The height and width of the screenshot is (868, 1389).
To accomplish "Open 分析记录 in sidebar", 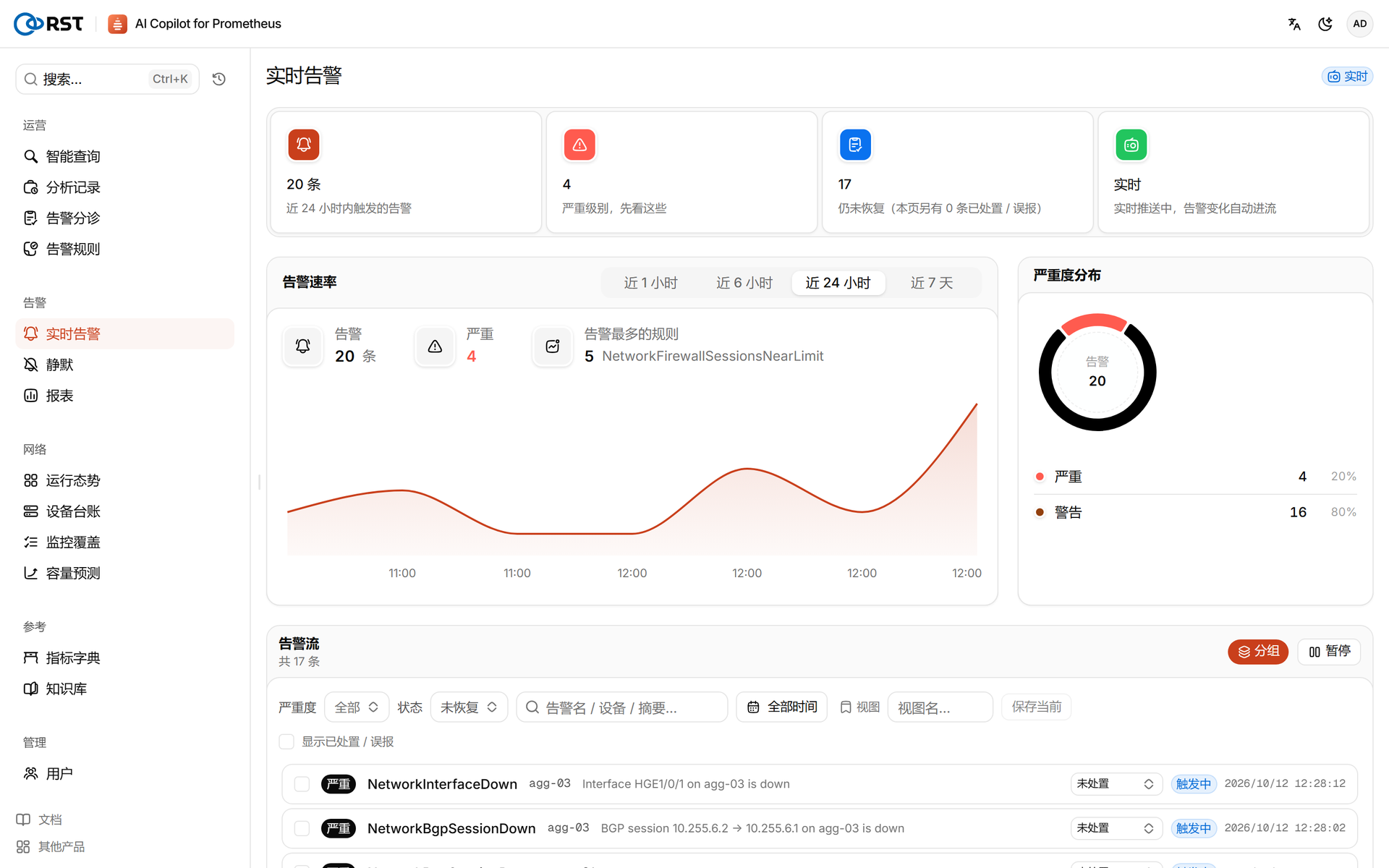I will (x=124, y=187).
